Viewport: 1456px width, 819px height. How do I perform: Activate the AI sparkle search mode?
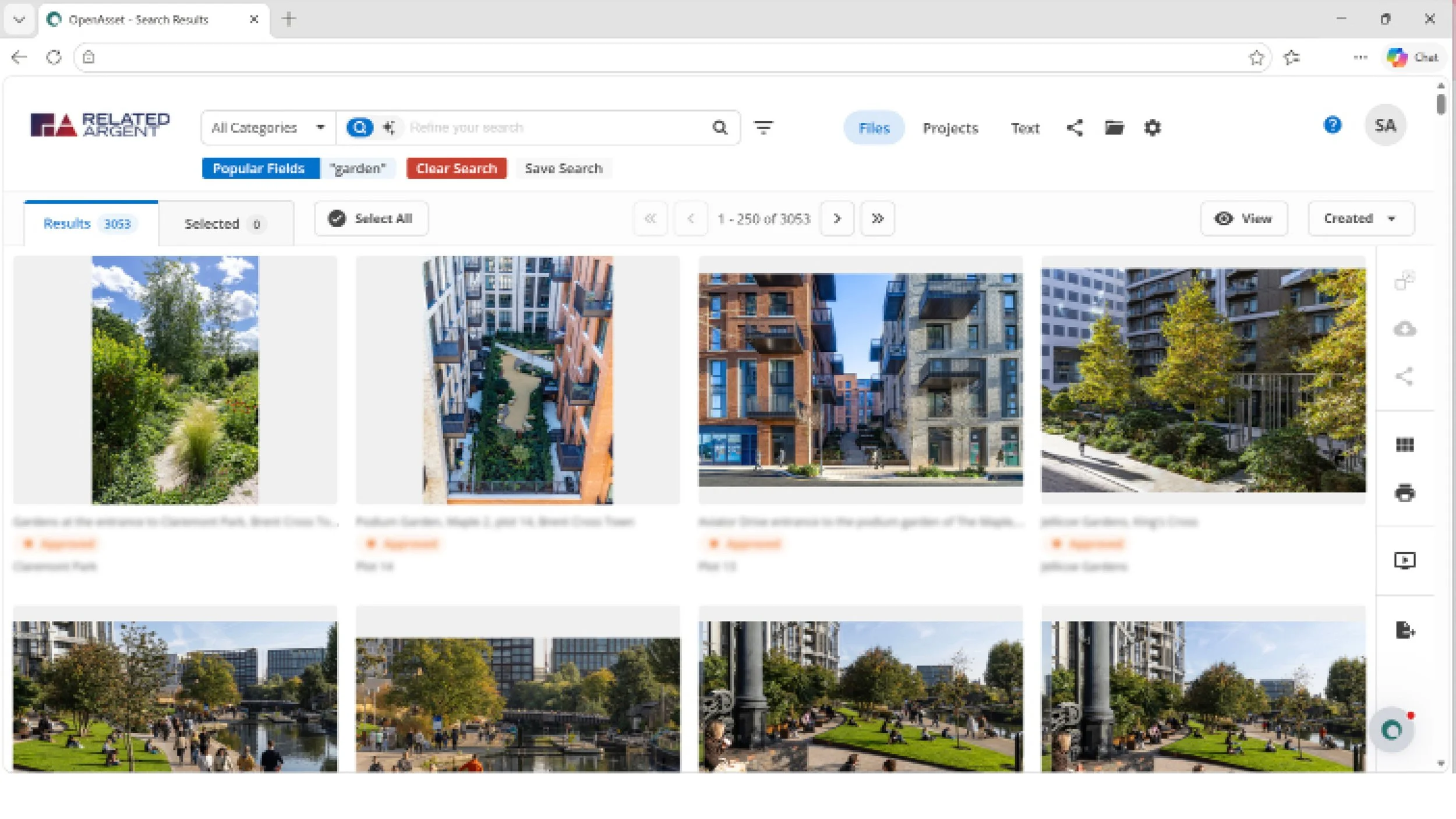click(389, 128)
